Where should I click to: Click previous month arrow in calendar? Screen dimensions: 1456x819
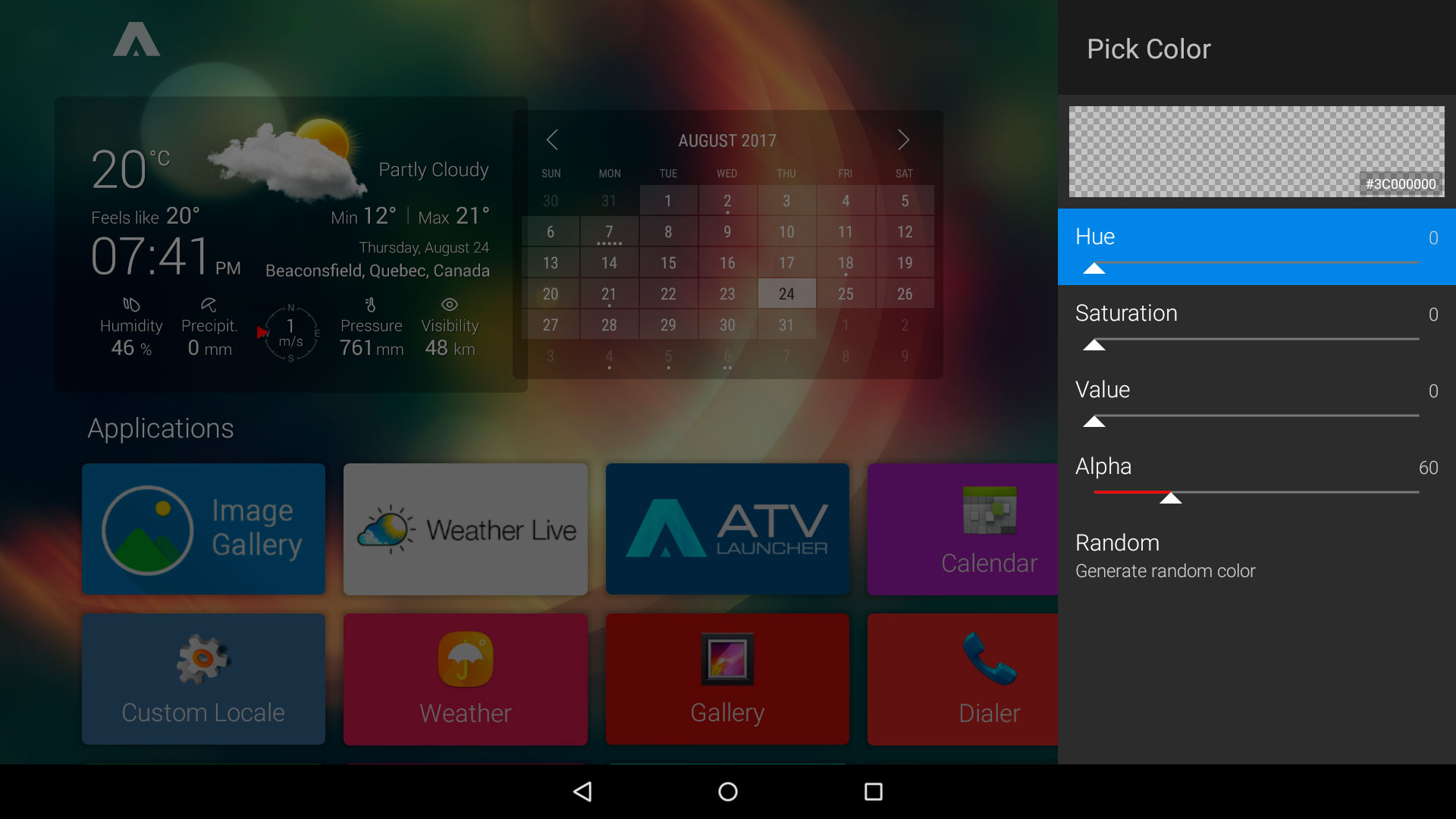coord(553,139)
